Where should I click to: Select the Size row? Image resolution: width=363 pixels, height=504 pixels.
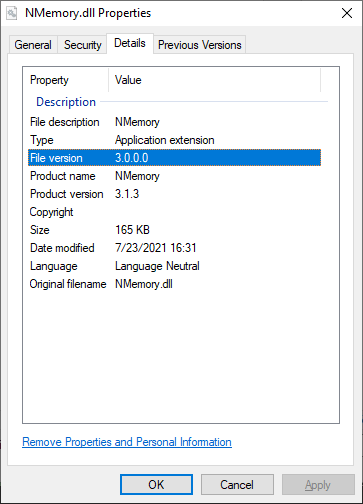click(x=174, y=230)
